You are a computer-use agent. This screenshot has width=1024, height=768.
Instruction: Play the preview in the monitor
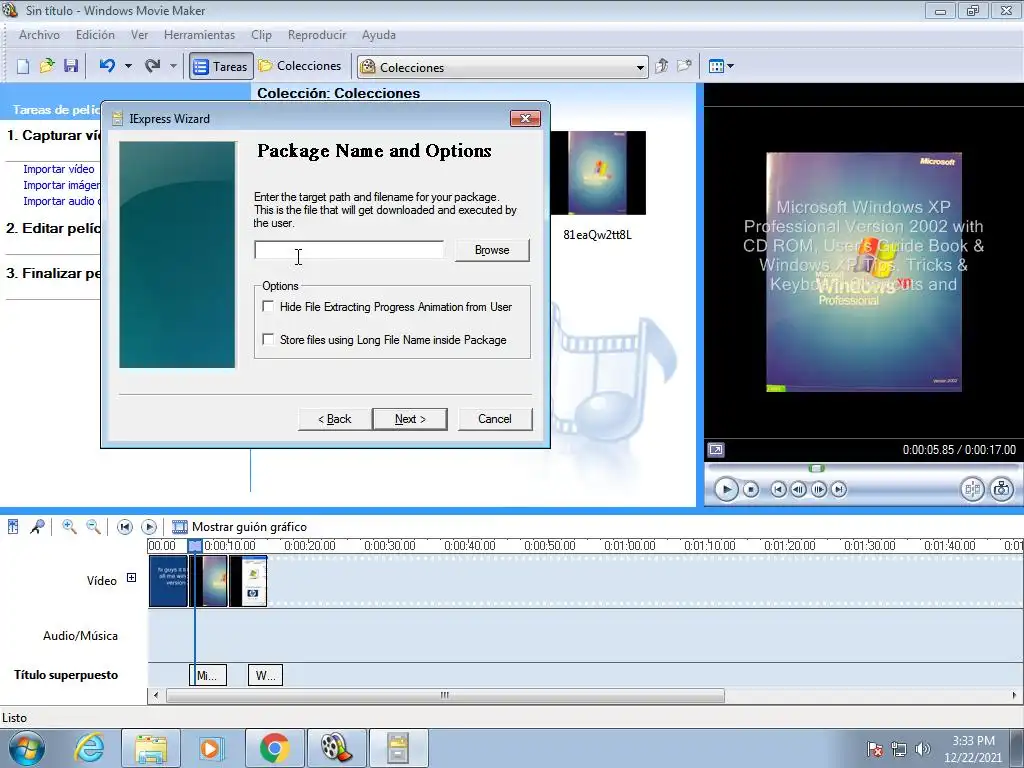[x=726, y=489]
